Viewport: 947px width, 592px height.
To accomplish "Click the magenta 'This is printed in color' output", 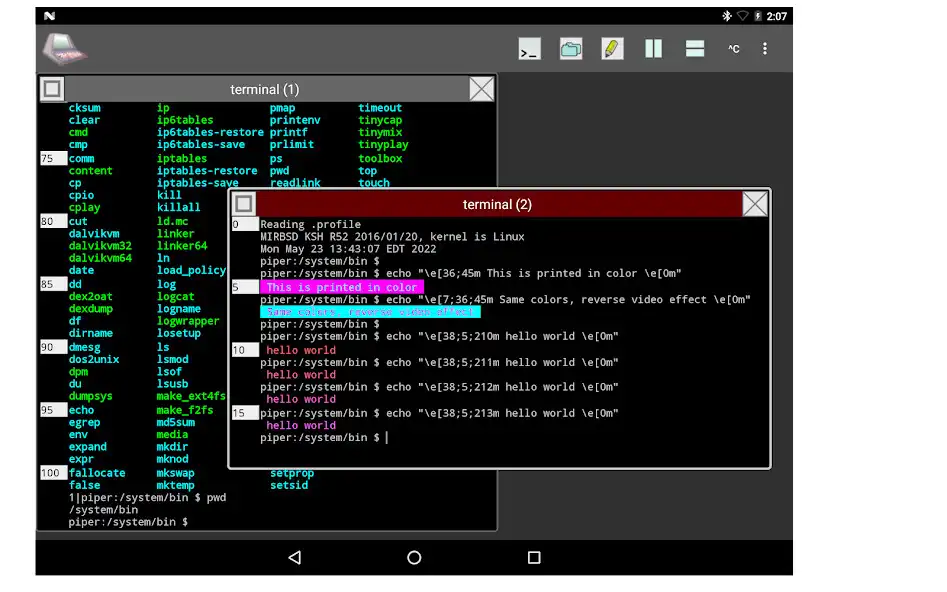I will click(342, 287).
